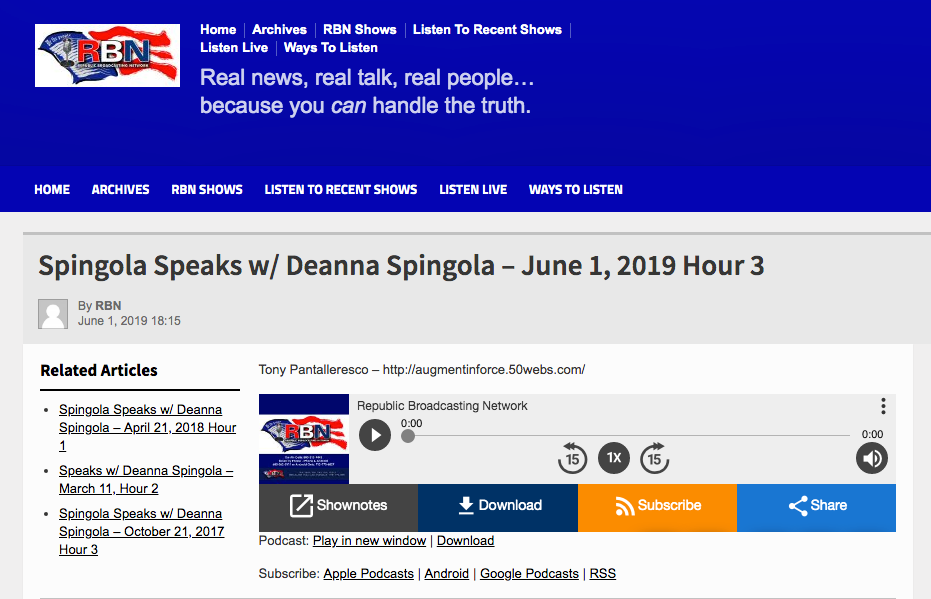Click the RBN podcast cover thumbnail
931x599 pixels.
[x=304, y=439]
